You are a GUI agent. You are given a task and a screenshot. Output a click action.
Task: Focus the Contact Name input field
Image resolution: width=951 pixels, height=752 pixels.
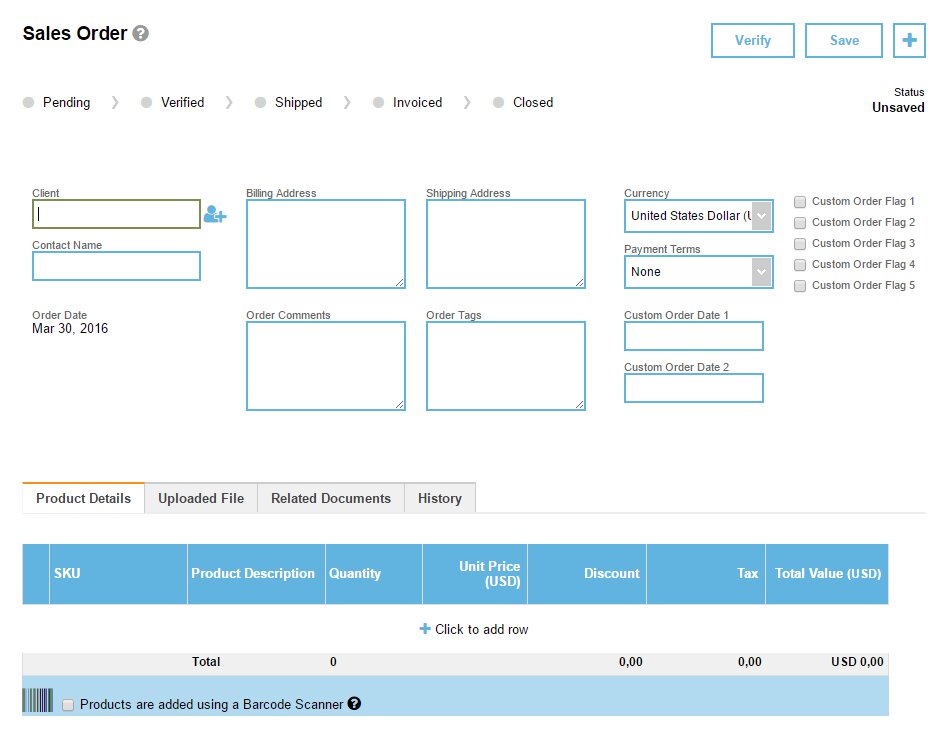click(x=116, y=266)
